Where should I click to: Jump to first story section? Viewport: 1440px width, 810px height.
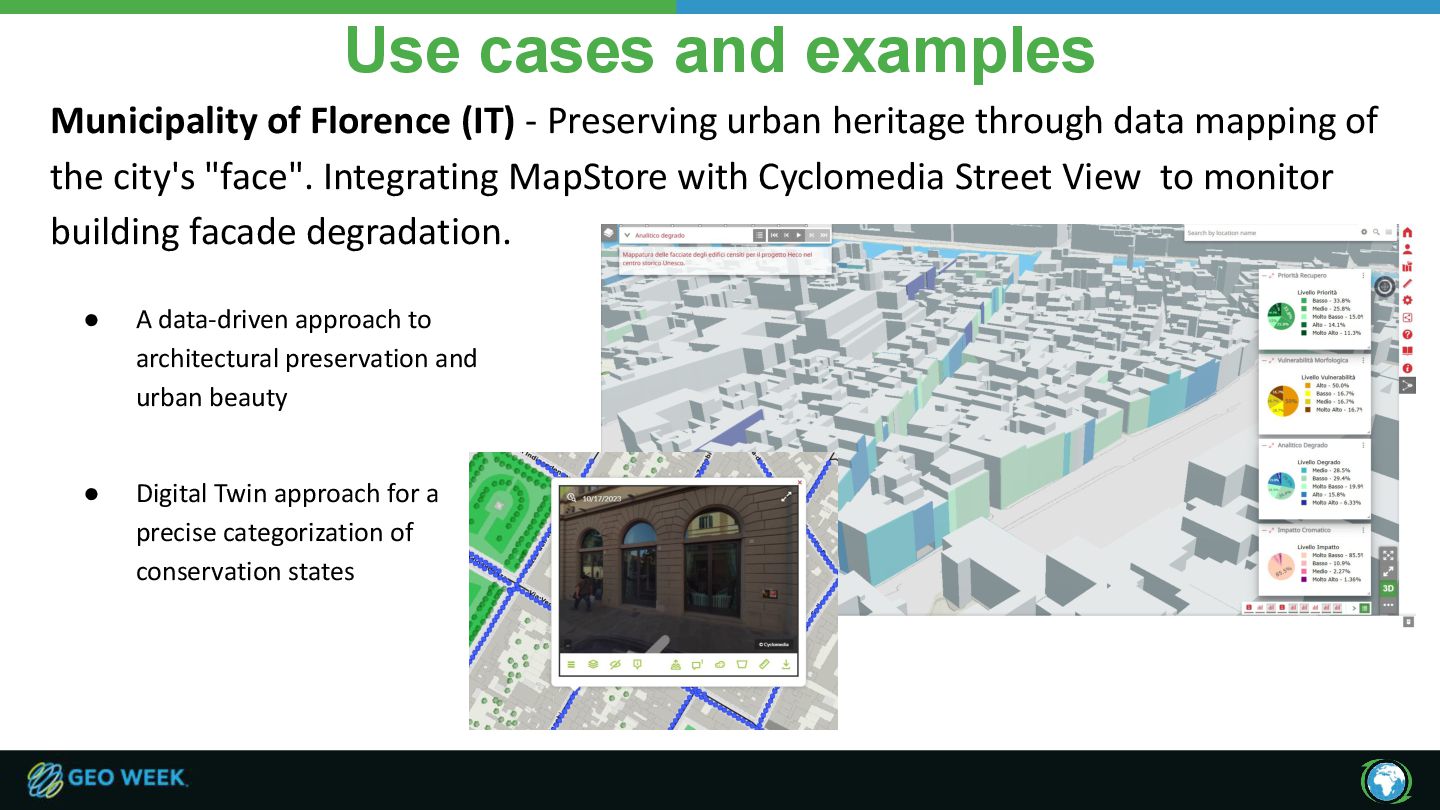(774, 235)
